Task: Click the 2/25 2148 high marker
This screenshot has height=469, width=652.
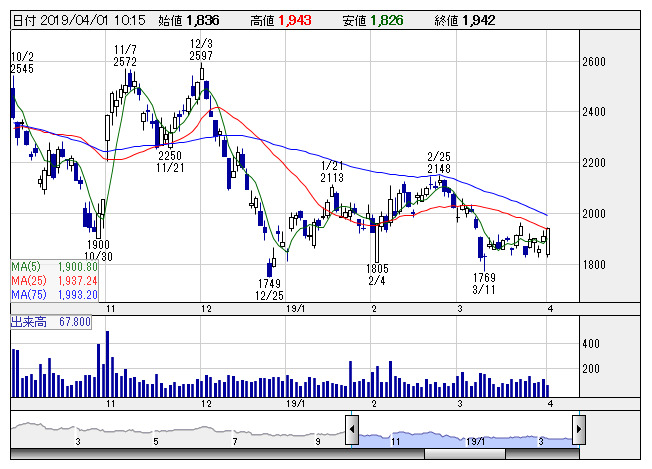Action: tap(439, 162)
